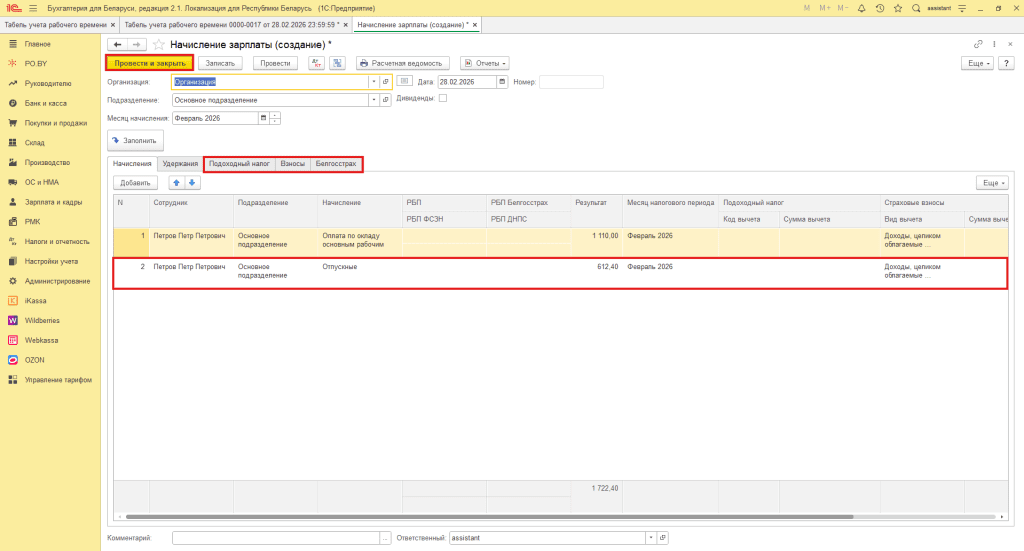Open Зарплата и кадры section in the sidebar
The height and width of the screenshot is (551, 1024).
click(52, 202)
